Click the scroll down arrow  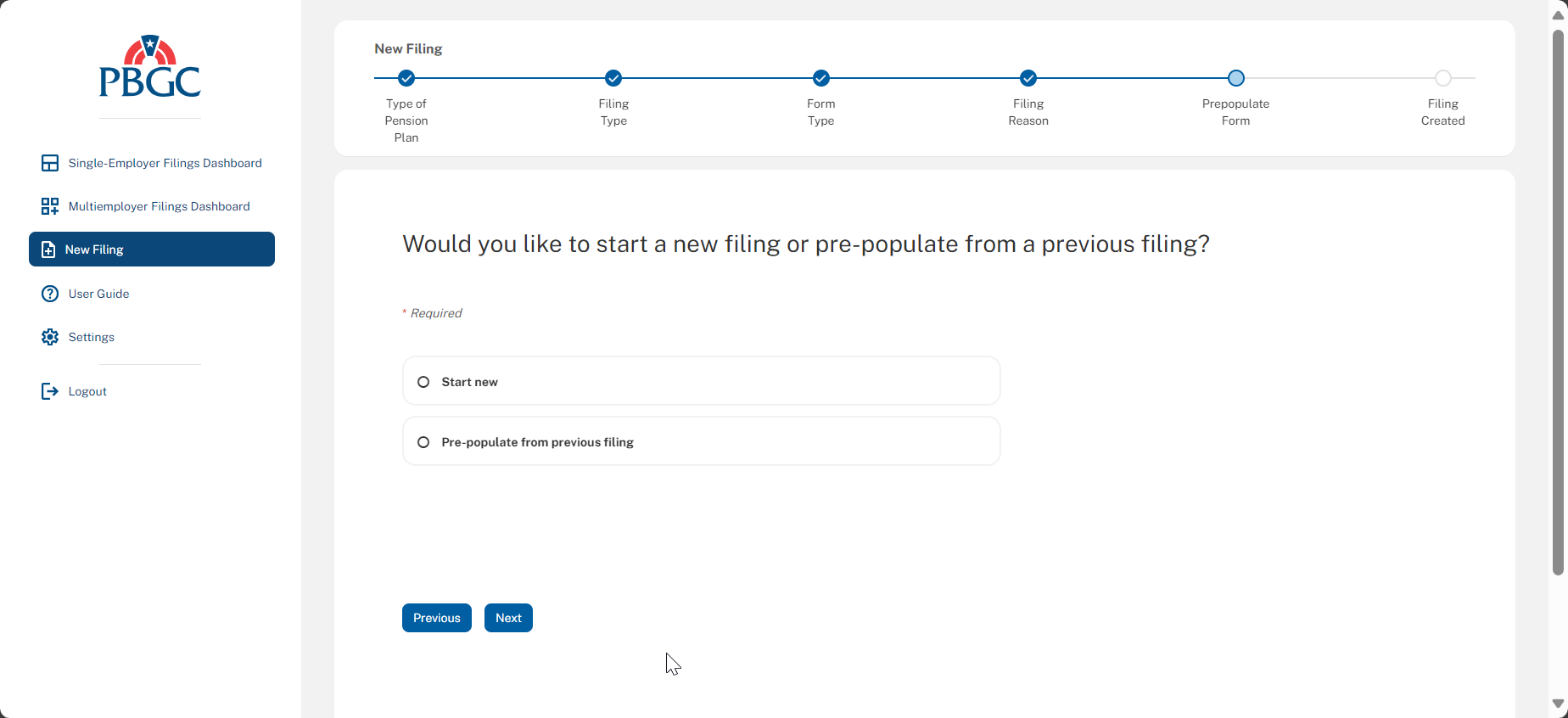point(1558,704)
